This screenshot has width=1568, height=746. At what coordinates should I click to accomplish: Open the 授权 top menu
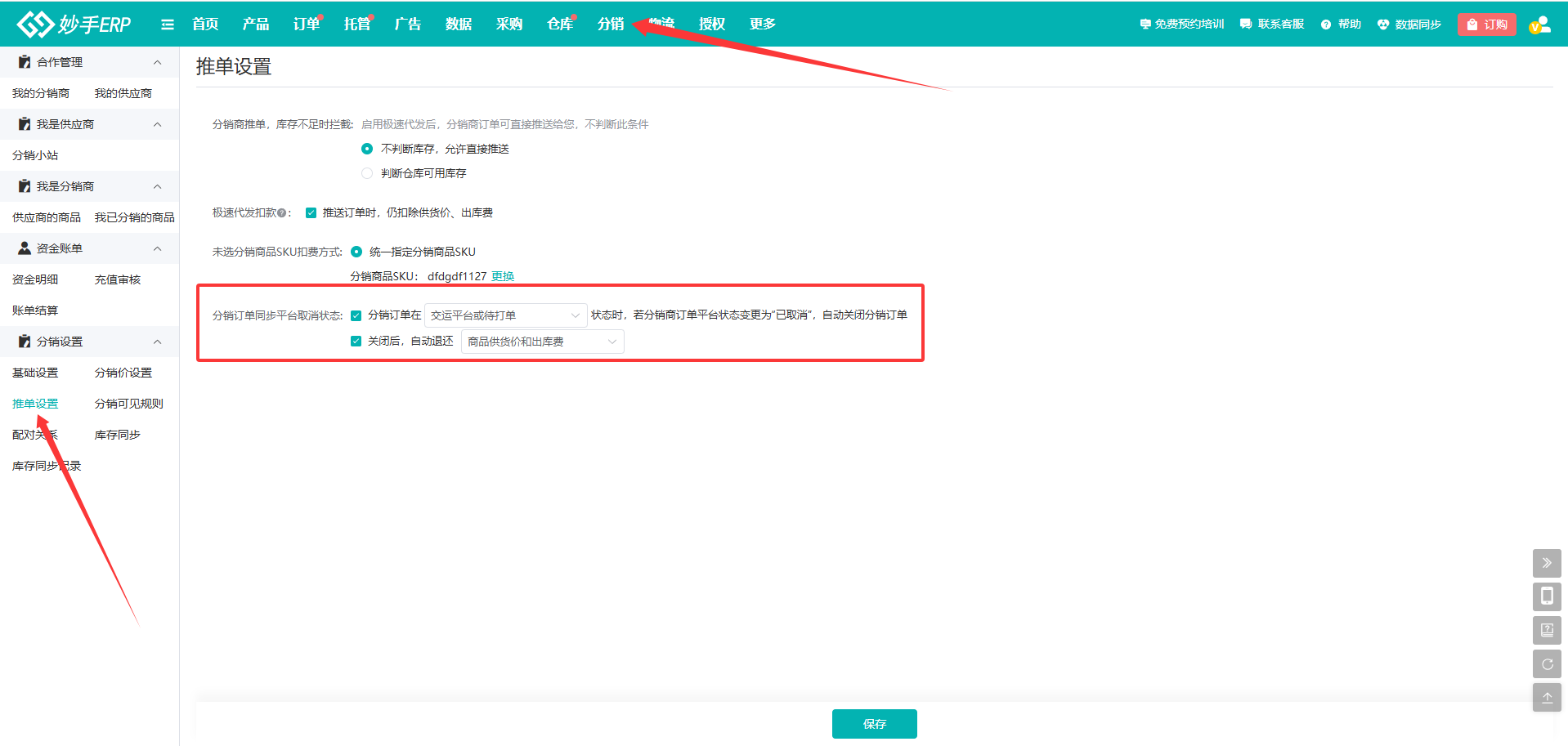[x=712, y=25]
